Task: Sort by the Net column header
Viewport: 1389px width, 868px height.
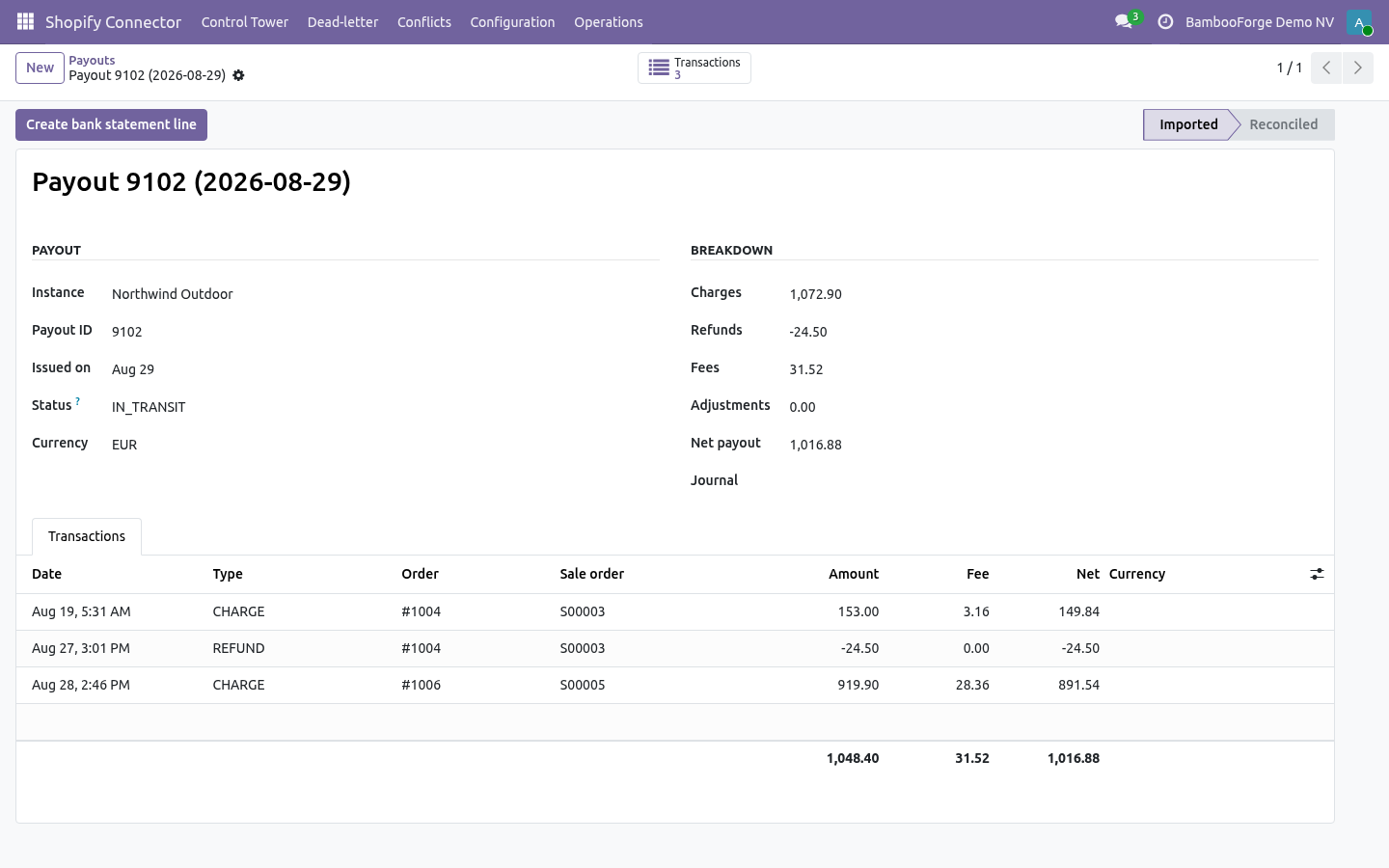Action: tap(1088, 574)
